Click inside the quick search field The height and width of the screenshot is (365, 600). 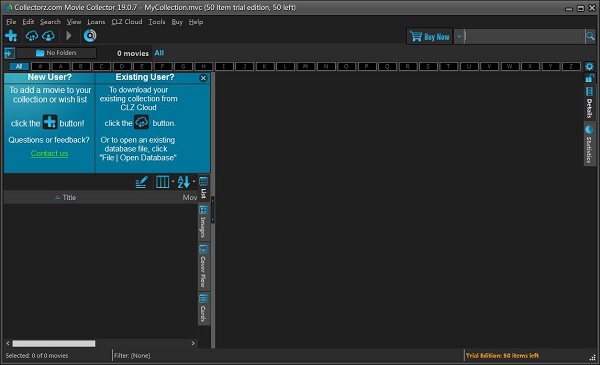pyautogui.click(x=524, y=37)
